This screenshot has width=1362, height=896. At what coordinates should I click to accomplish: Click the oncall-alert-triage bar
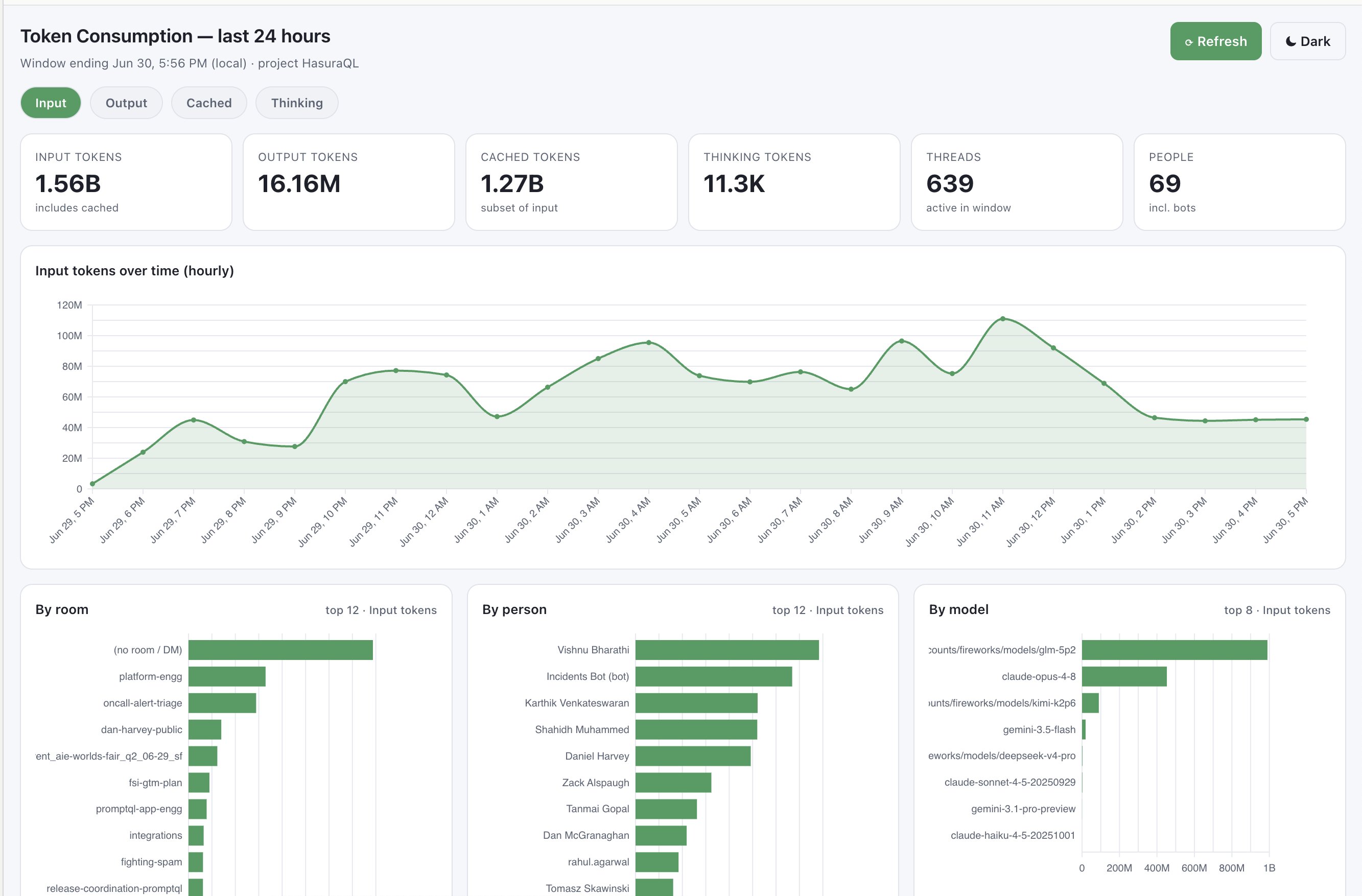[x=222, y=703]
